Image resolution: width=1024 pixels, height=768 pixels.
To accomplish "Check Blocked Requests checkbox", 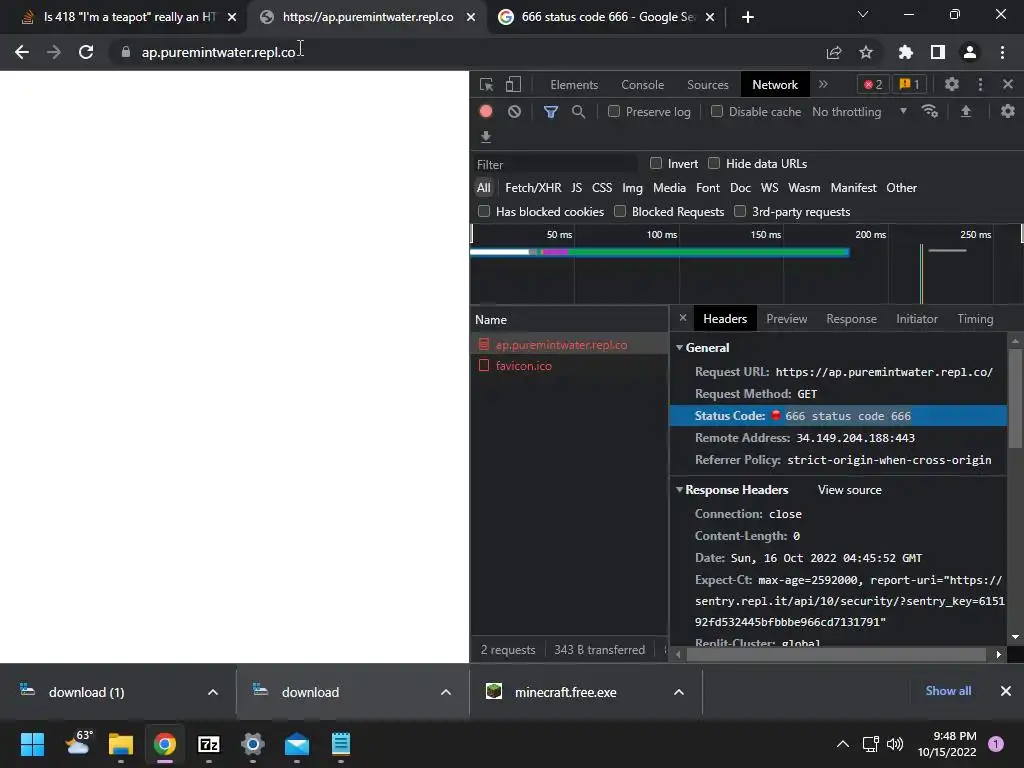I will [620, 211].
